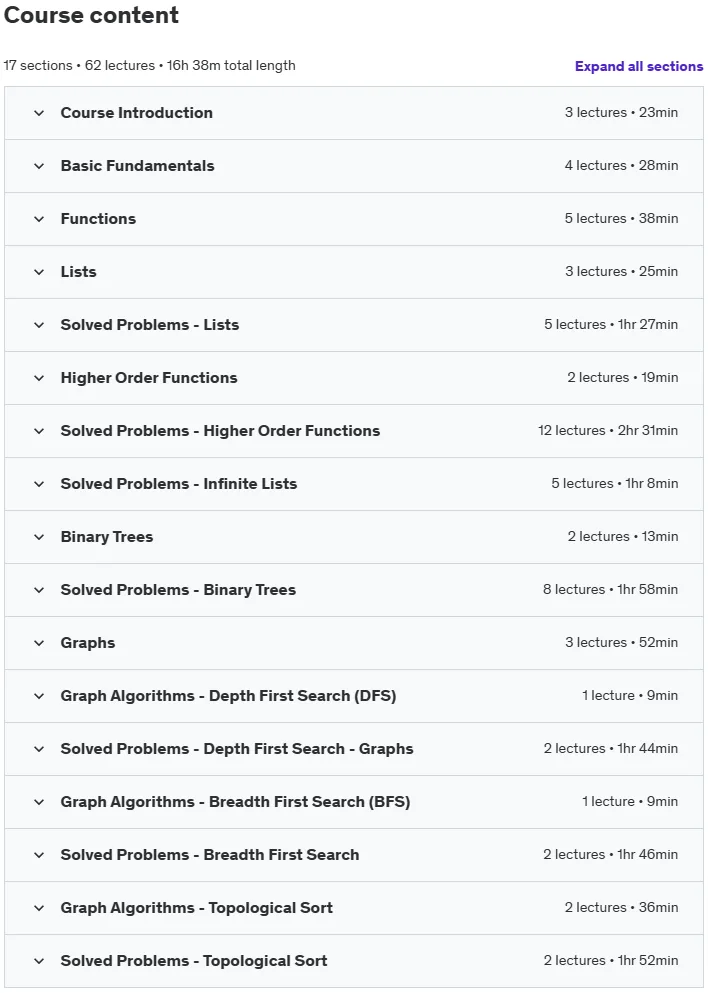The width and height of the screenshot is (708, 993).
Task: Open Depth First Search (DFS) section title
Action: point(229,696)
